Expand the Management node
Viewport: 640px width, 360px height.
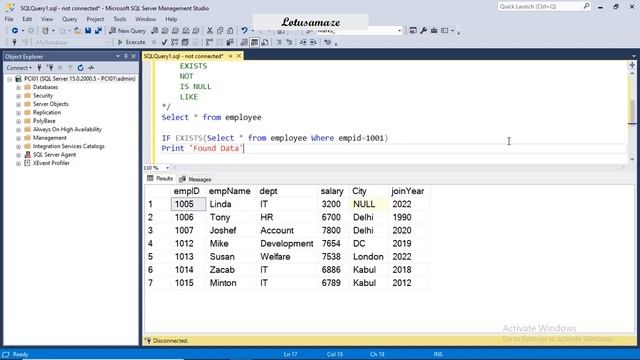click(x=18, y=138)
